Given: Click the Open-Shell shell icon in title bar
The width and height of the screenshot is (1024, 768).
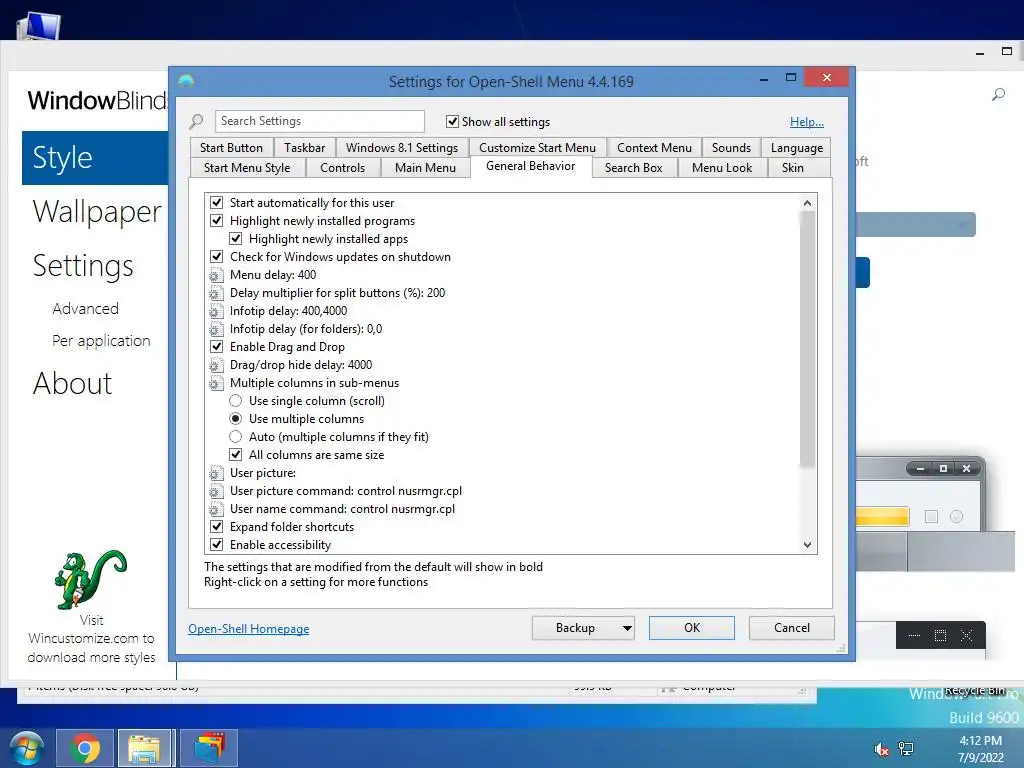Looking at the screenshot, I should pos(186,81).
